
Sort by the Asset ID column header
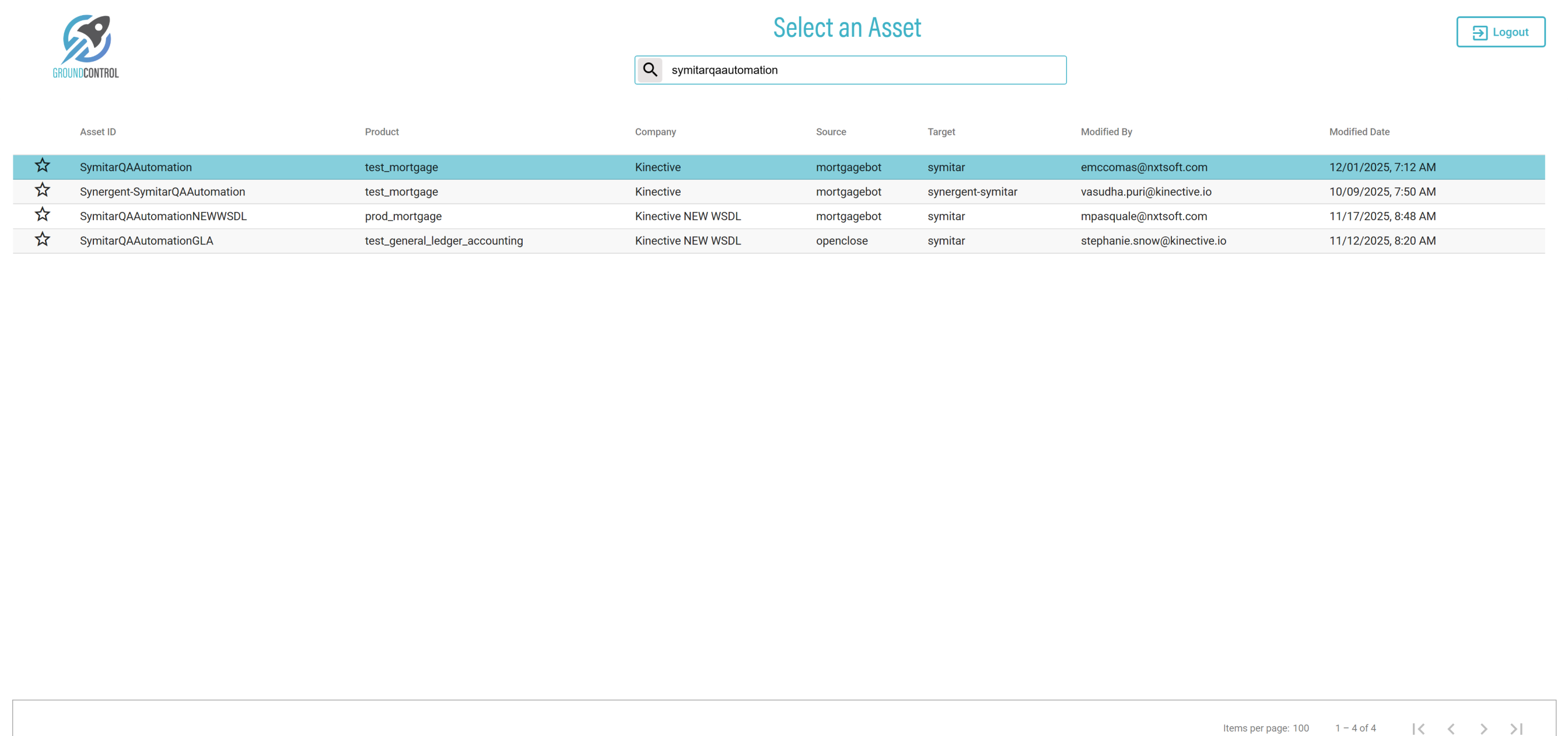point(97,131)
